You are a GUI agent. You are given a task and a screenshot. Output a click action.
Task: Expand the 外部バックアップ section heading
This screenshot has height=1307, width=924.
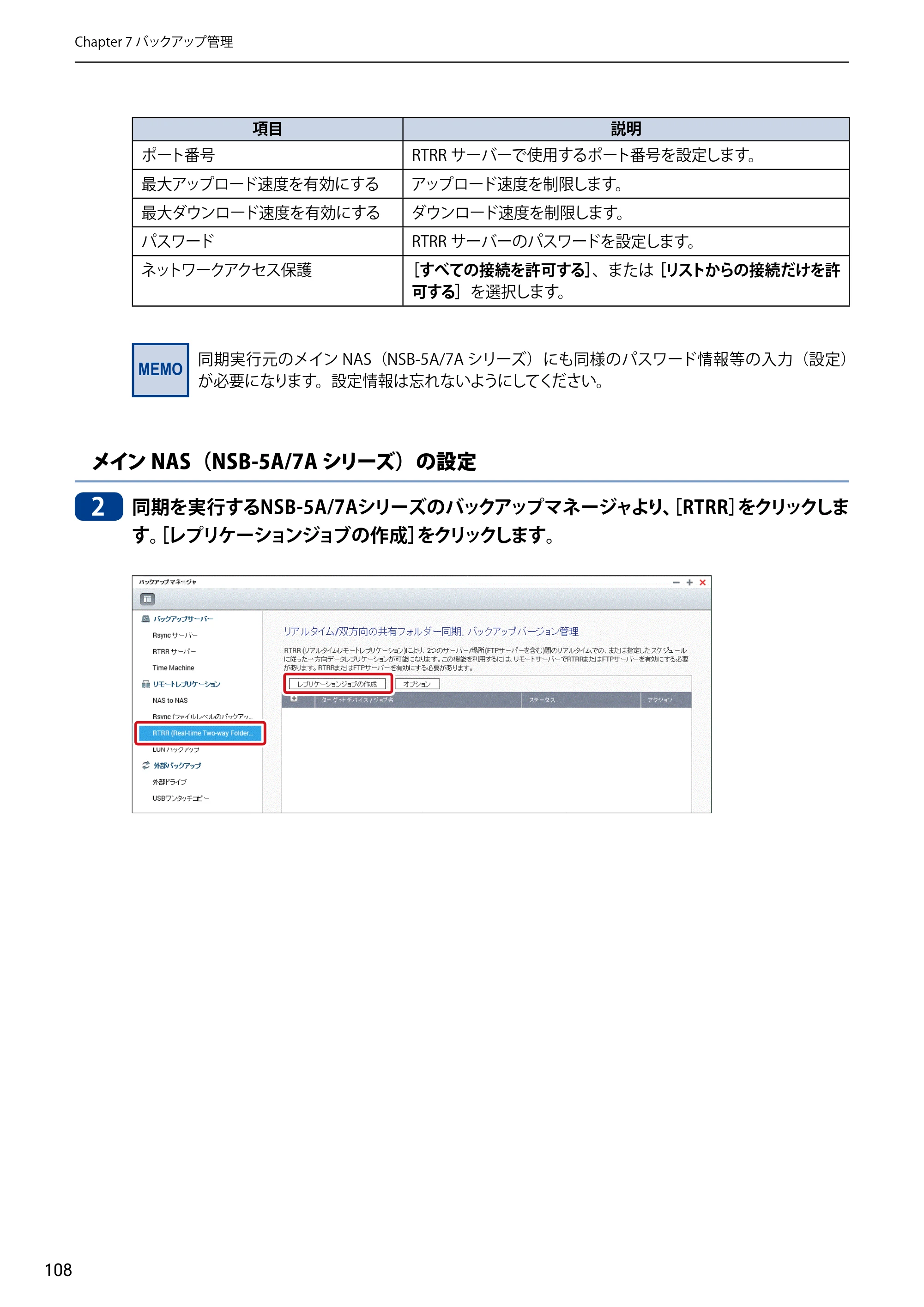pyautogui.click(x=177, y=766)
